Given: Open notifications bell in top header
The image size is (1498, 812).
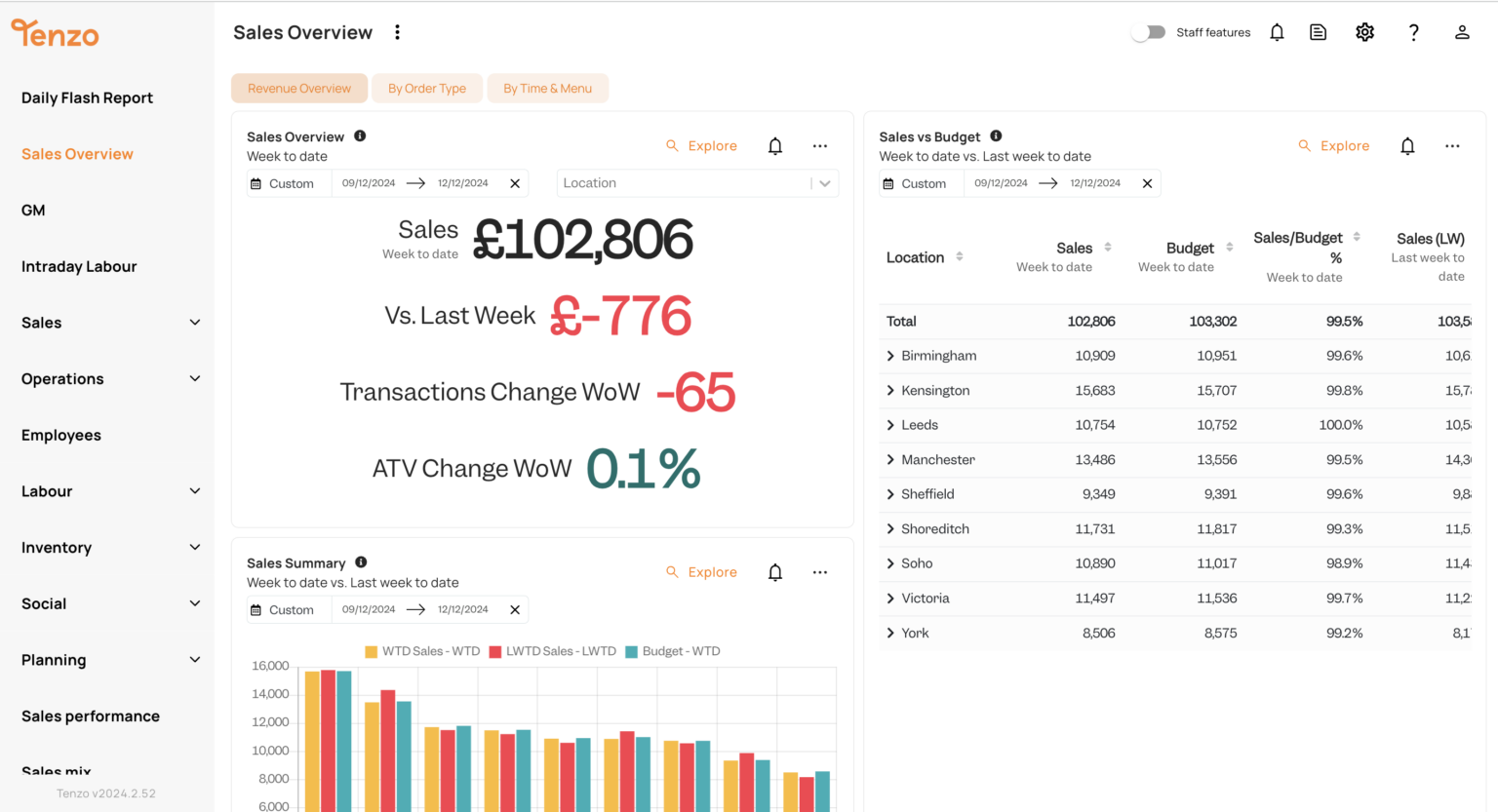Looking at the screenshot, I should tap(1277, 32).
